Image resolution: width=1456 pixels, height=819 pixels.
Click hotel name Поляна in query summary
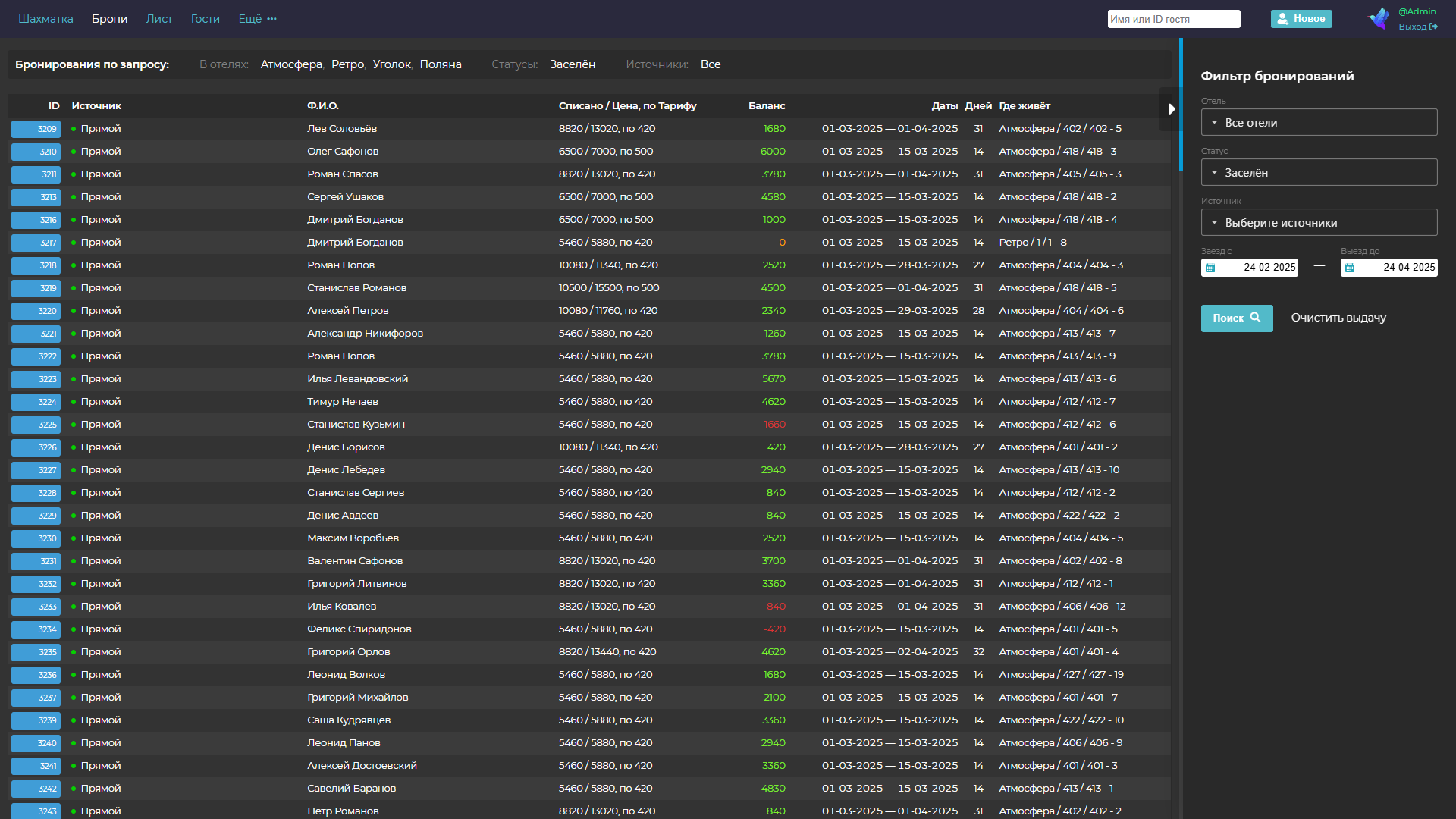(441, 64)
